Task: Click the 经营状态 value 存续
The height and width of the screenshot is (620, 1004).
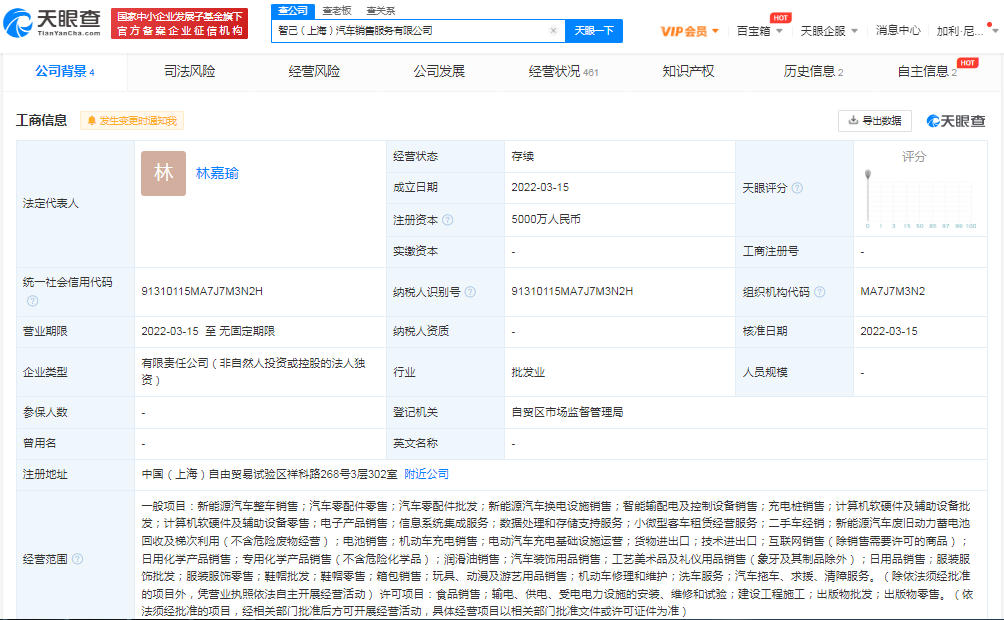Action: tap(522, 156)
